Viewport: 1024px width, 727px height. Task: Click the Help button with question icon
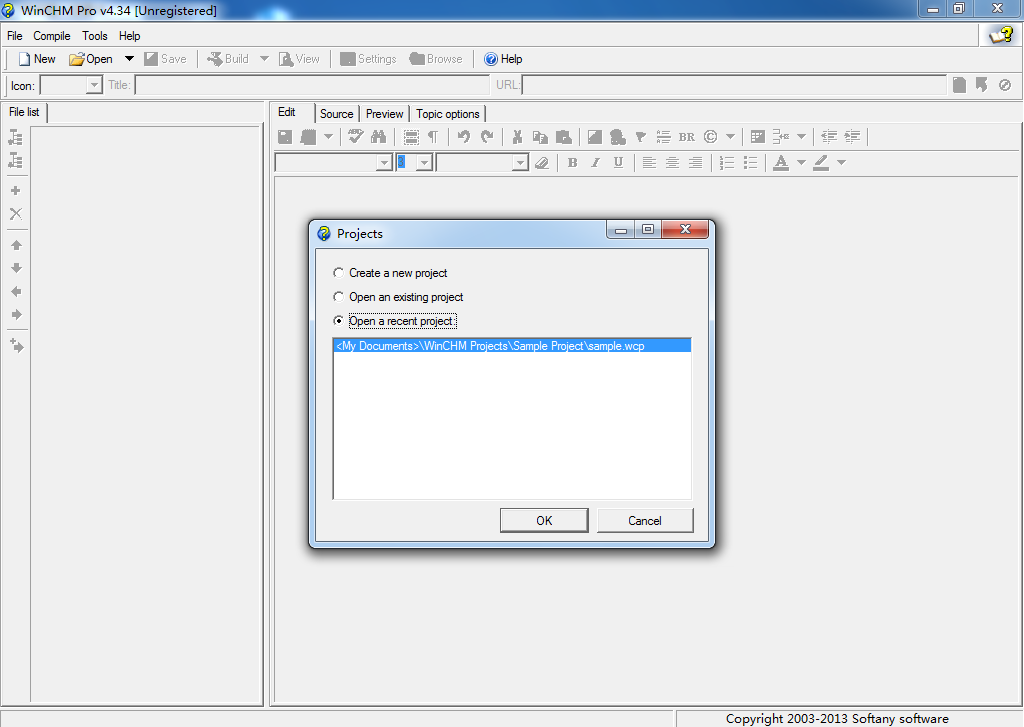(503, 59)
